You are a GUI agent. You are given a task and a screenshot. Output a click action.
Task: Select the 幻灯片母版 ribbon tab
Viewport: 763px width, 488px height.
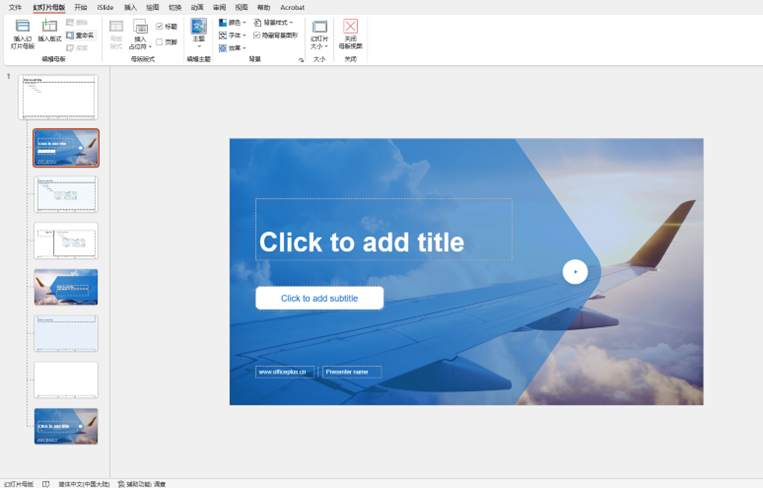(49, 7)
